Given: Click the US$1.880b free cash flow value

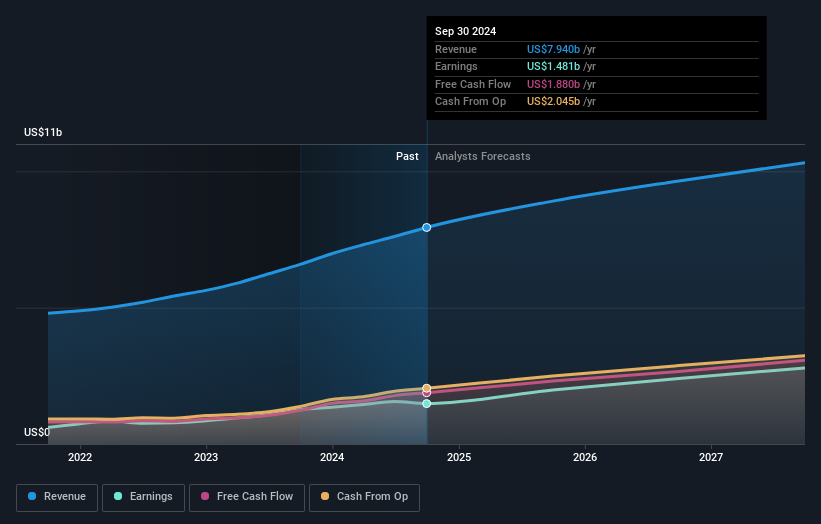Looking at the screenshot, I should 553,84.
